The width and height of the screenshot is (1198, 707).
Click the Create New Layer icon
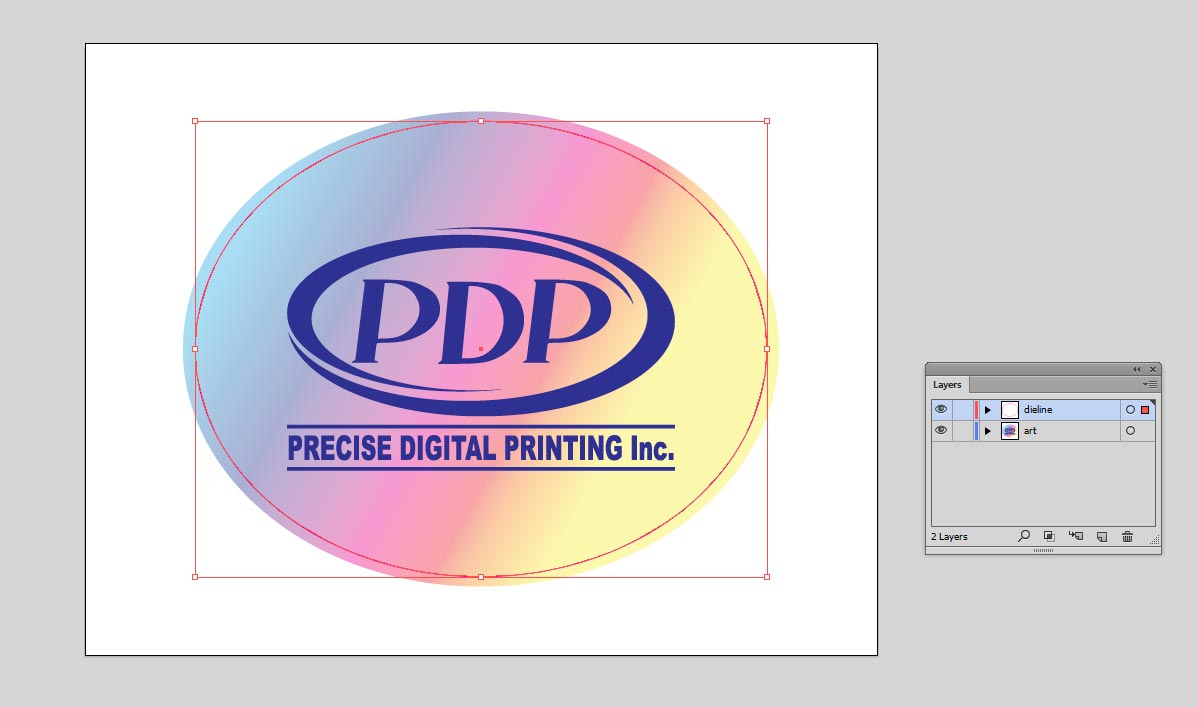pyautogui.click(x=1102, y=537)
